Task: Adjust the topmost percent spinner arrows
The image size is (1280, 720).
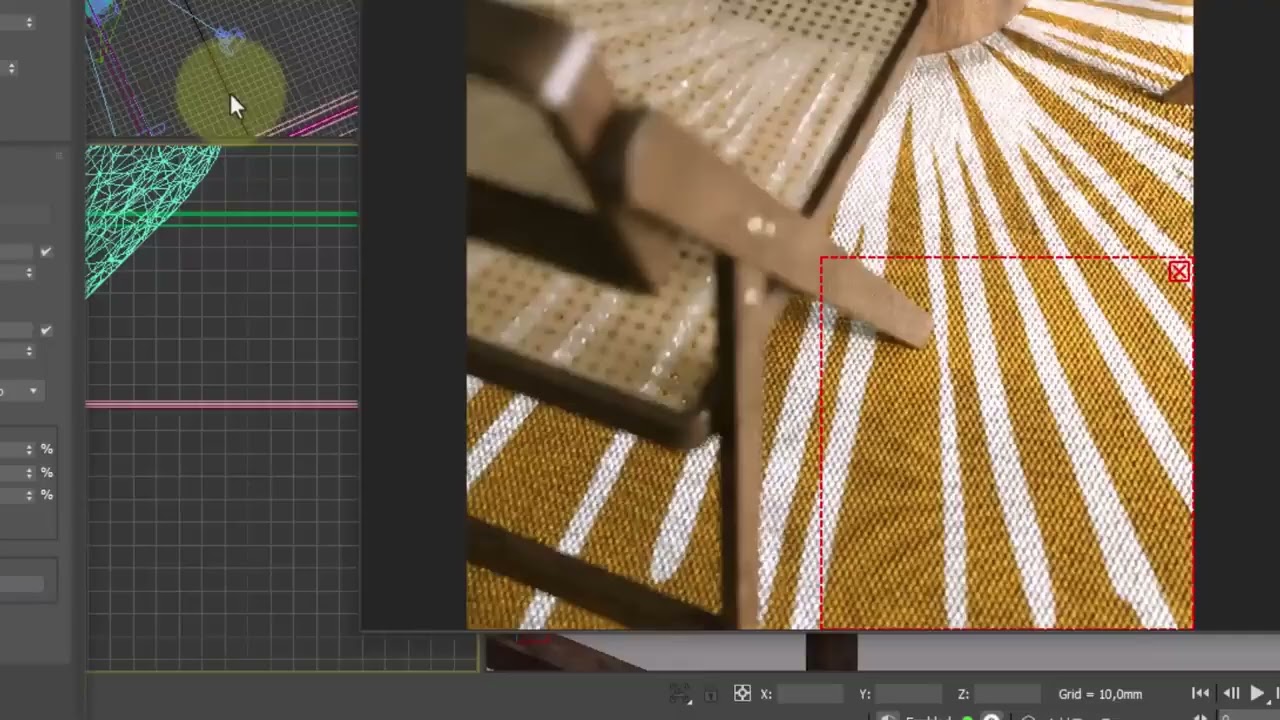Action: (x=29, y=450)
